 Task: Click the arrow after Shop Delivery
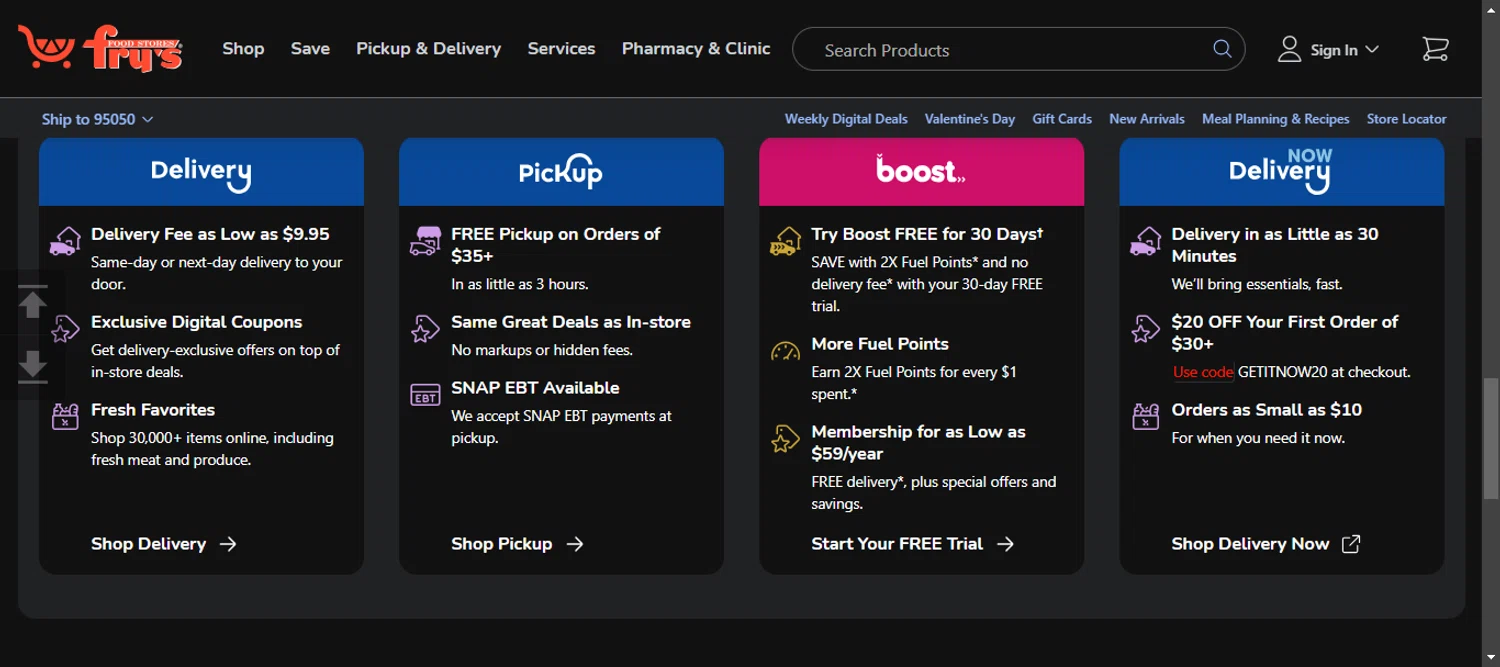coord(228,544)
